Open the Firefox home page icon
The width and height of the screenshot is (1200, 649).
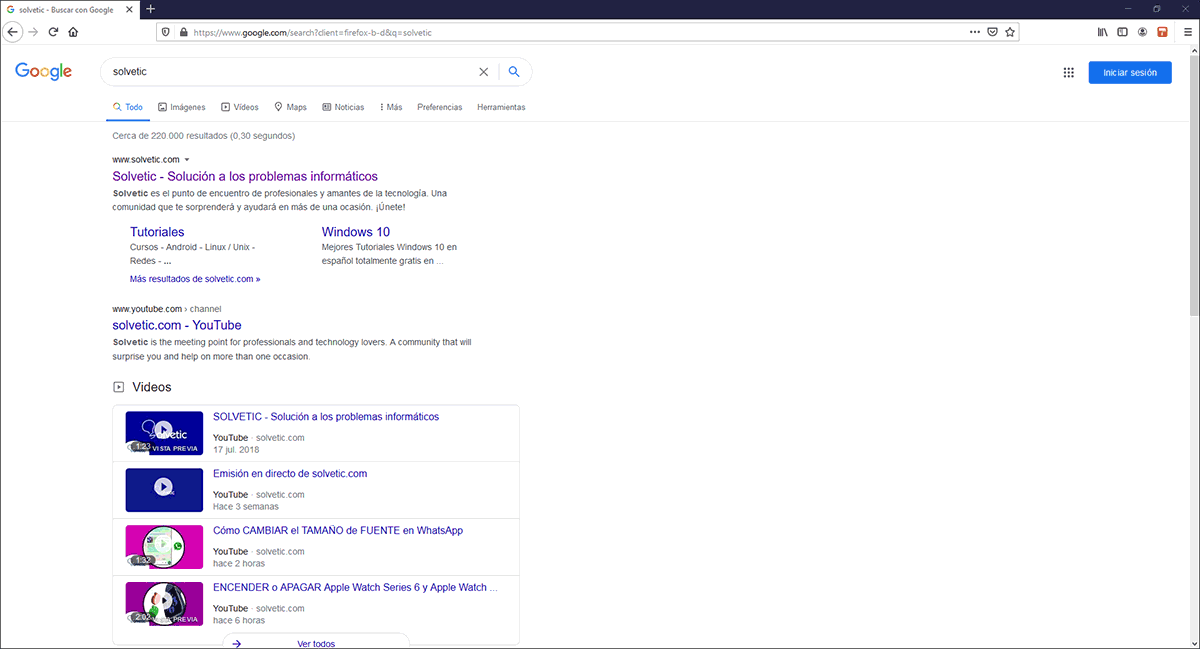pyautogui.click(x=73, y=32)
